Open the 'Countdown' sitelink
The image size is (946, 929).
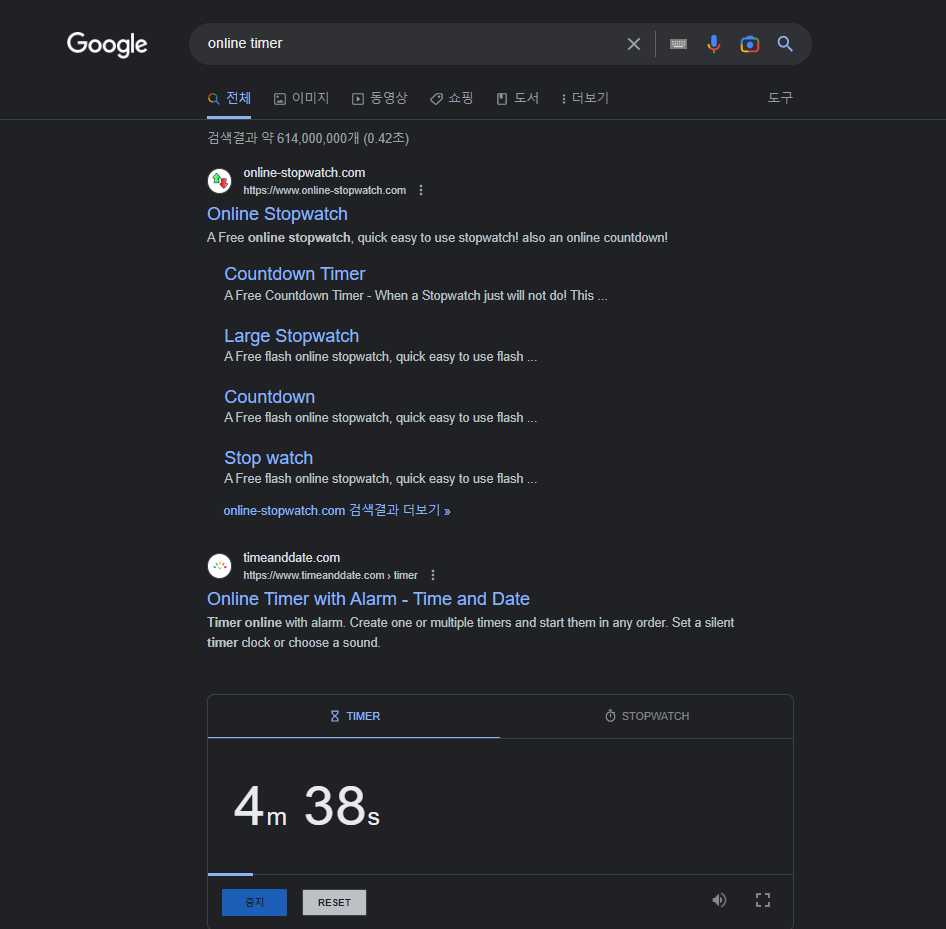click(x=270, y=397)
